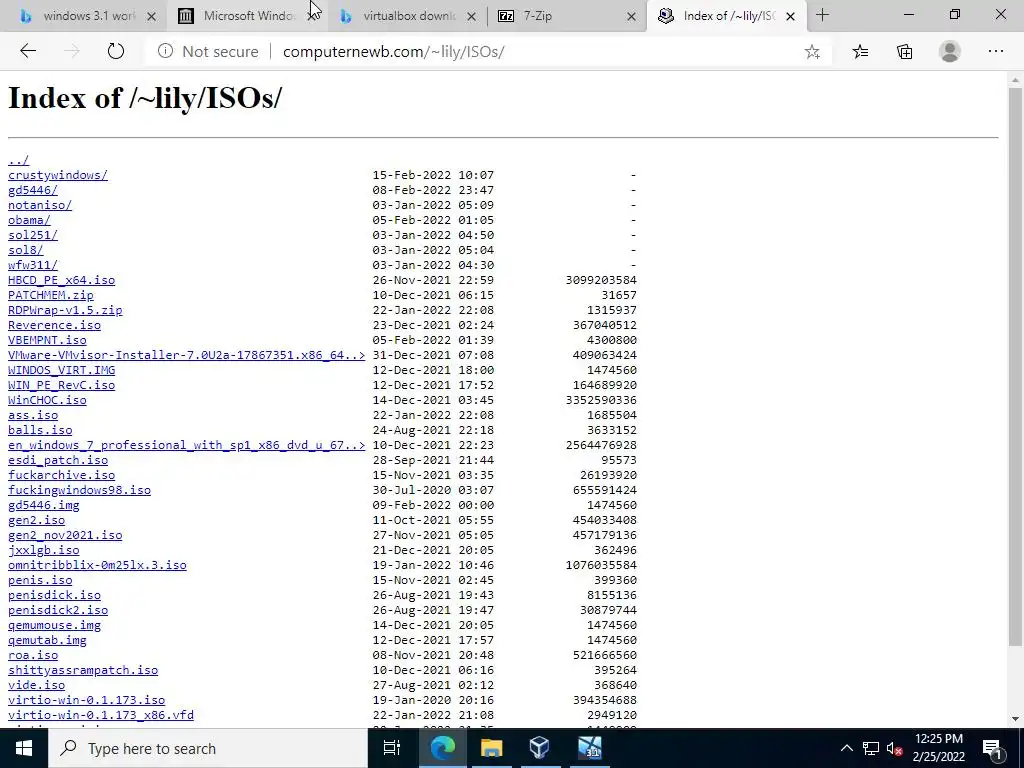Click the address bar URL field
Screen dimensions: 1024x768
tap(536, 52)
